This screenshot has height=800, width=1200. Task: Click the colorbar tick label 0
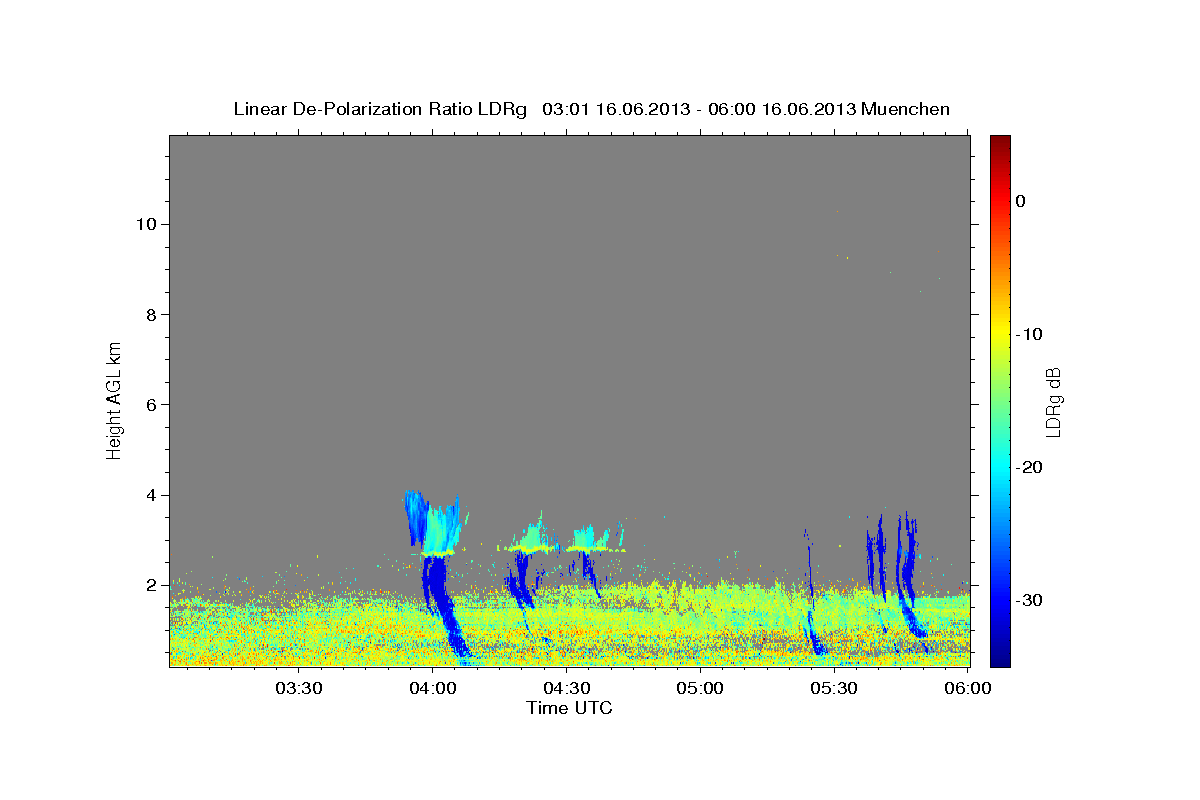(1020, 201)
